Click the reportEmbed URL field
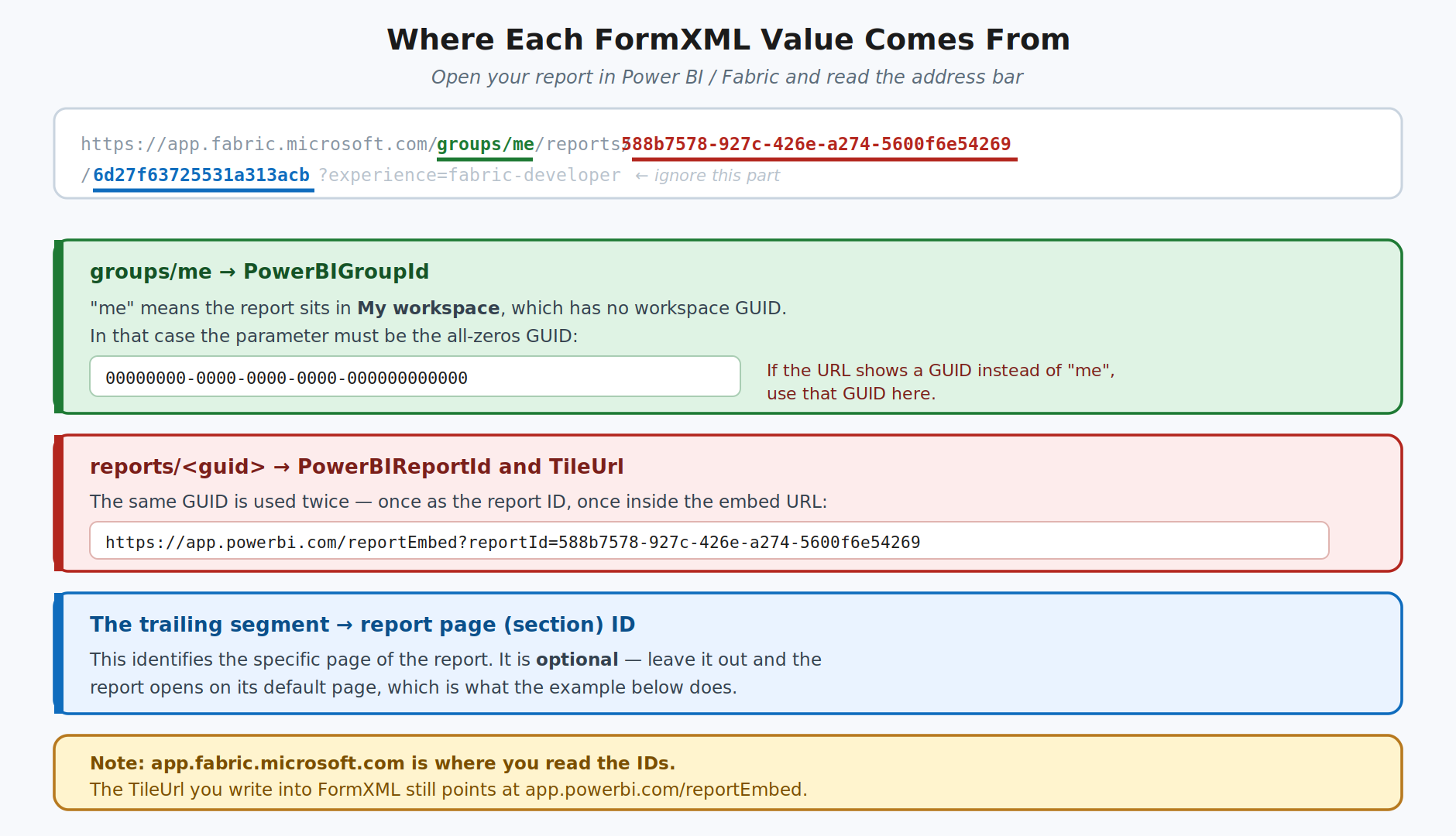Image resolution: width=1456 pixels, height=836 pixels. [709, 540]
